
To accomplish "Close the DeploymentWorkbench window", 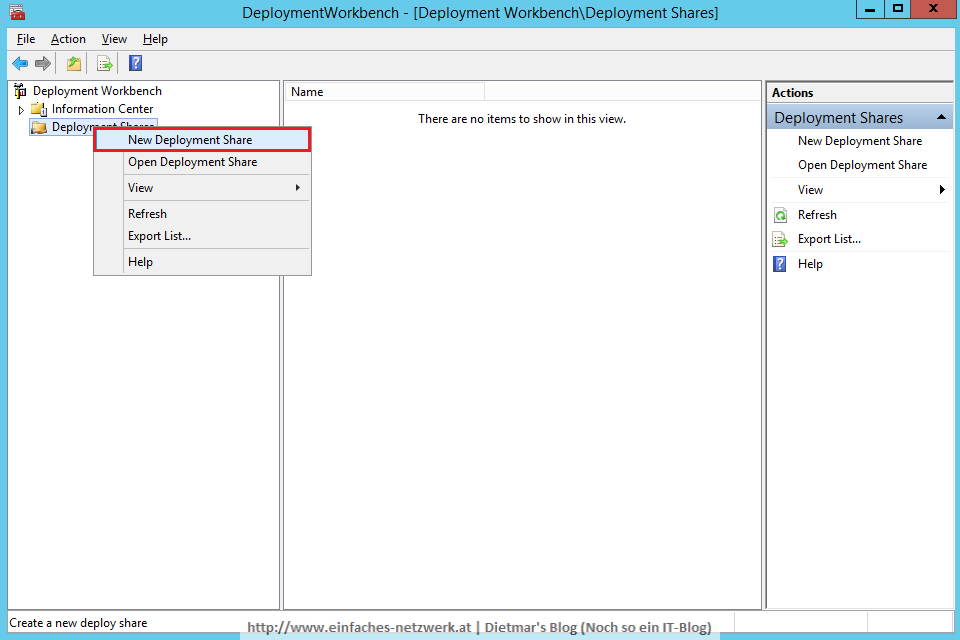I will click(x=933, y=9).
